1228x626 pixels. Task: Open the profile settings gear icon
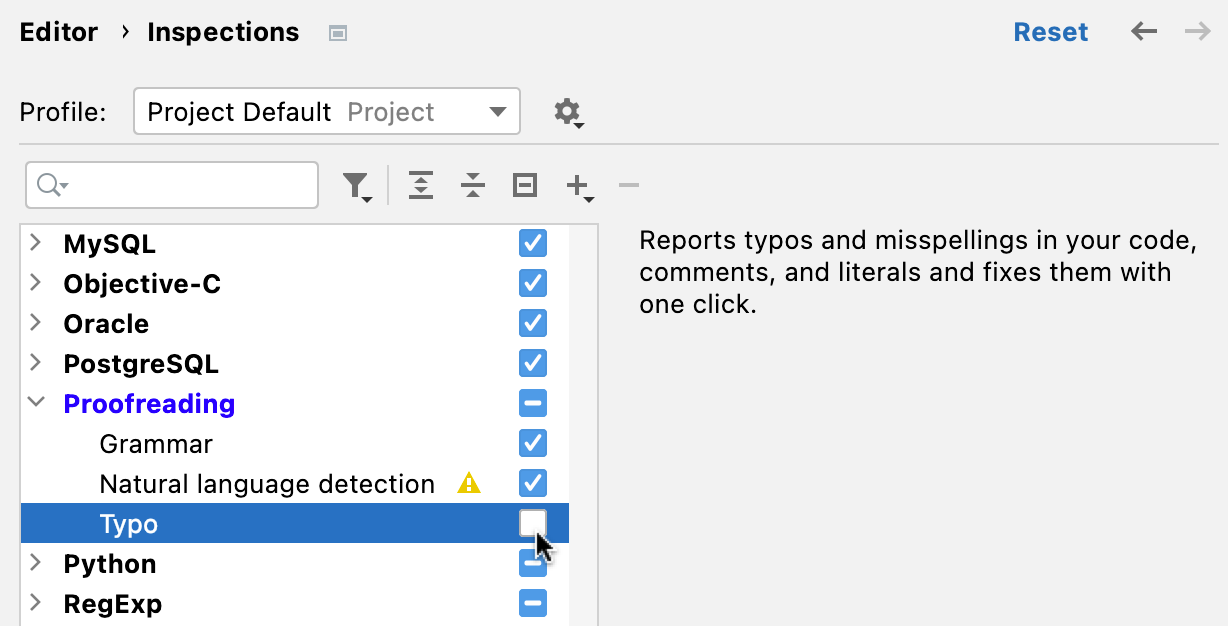tap(565, 112)
